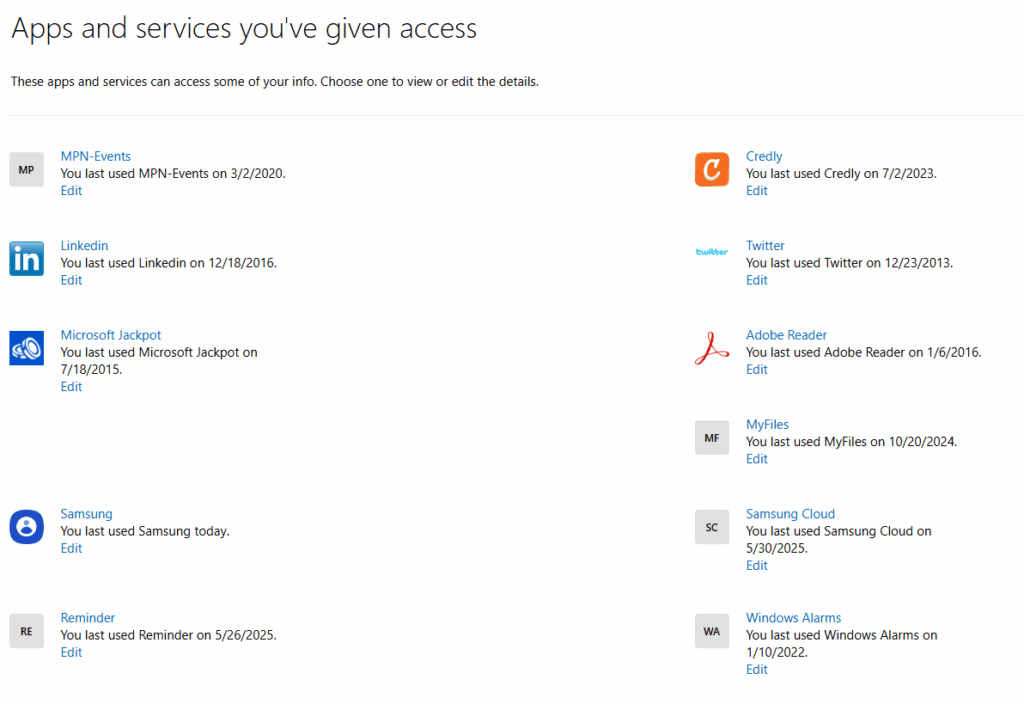This screenshot has height=704, width=1024.
Task: Click the Microsoft Jackpot speaker icon
Action: [26, 348]
